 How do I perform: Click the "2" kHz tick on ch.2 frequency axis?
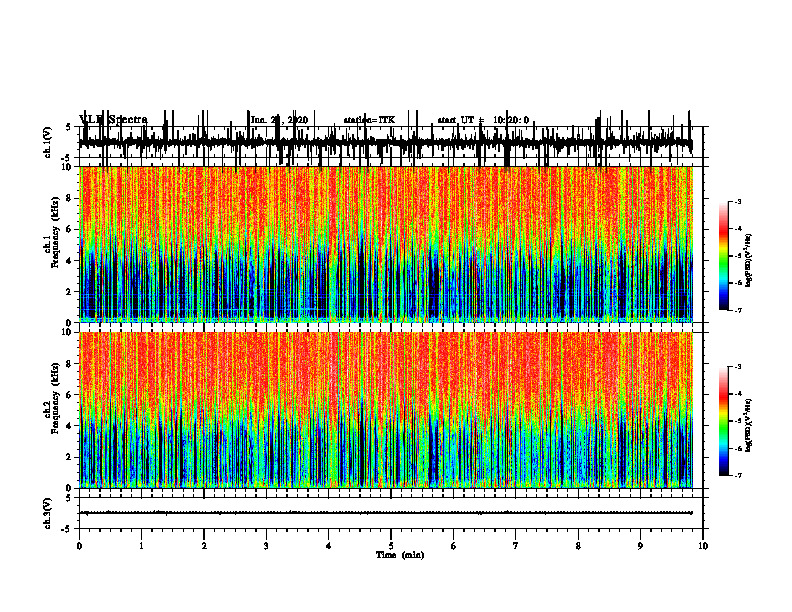click(x=69, y=457)
